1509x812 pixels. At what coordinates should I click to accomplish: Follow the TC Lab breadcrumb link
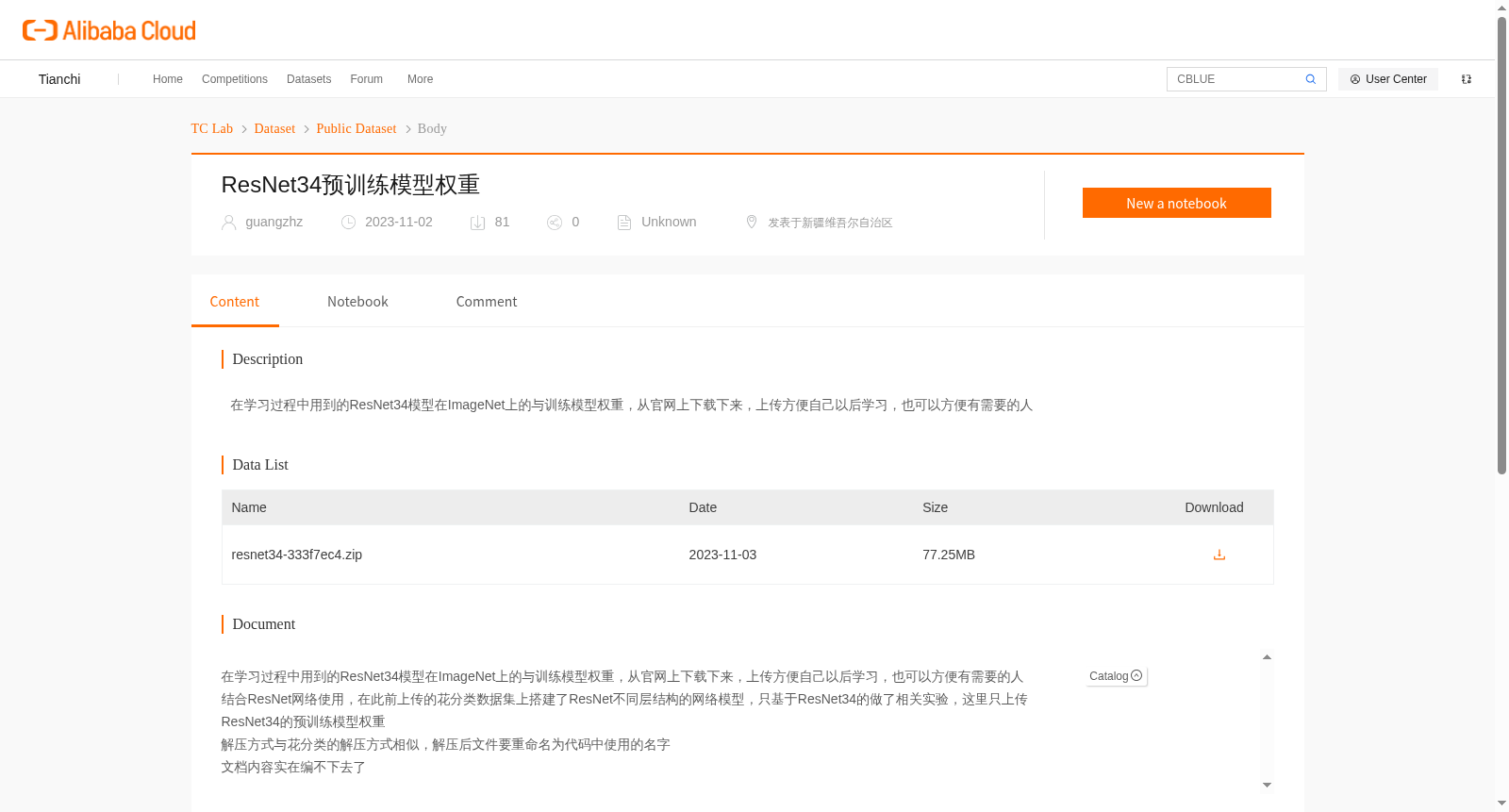tap(212, 128)
